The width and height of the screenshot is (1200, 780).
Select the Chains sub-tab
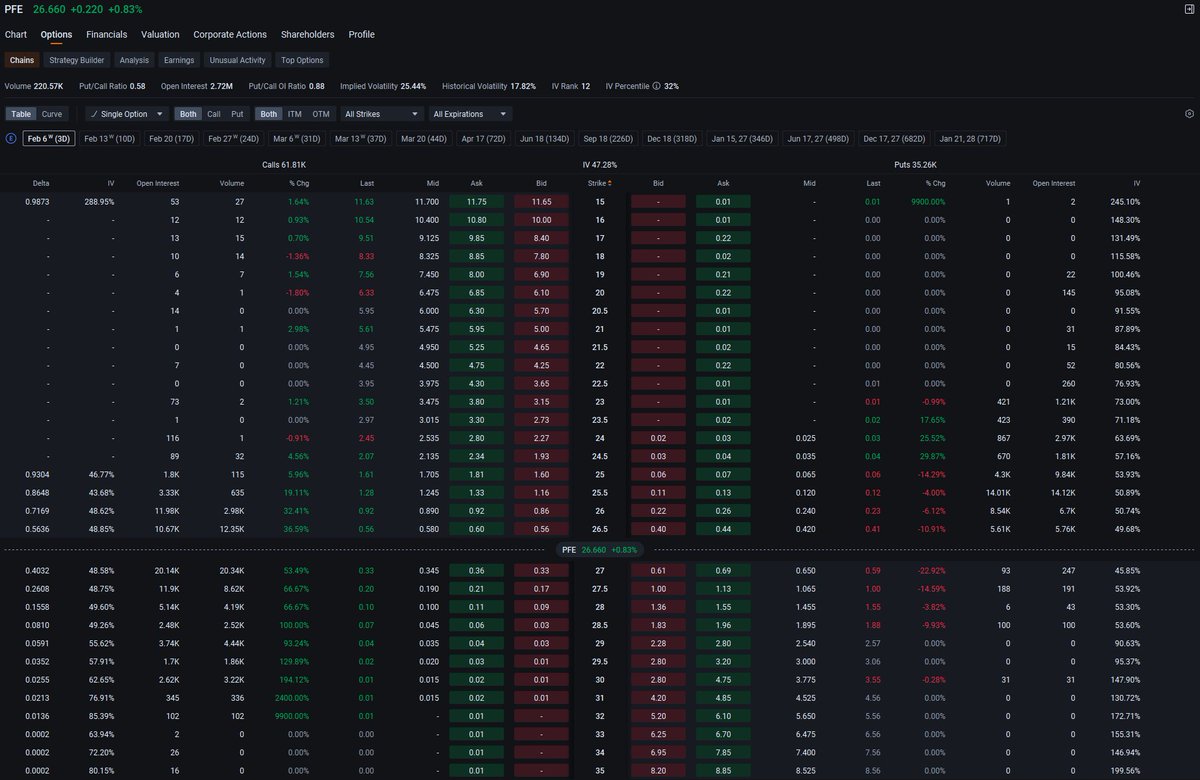(22, 60)
